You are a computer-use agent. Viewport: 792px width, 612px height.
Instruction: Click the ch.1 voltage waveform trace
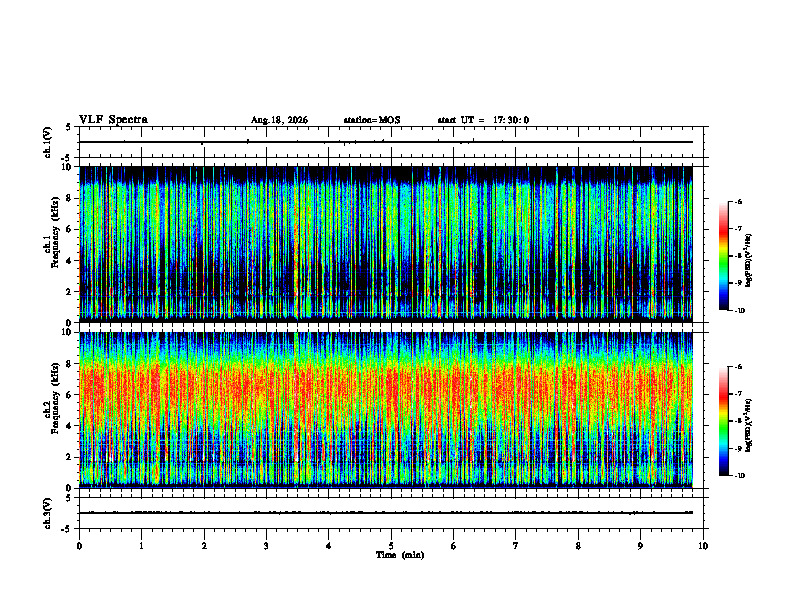click(x=386, y=142)
